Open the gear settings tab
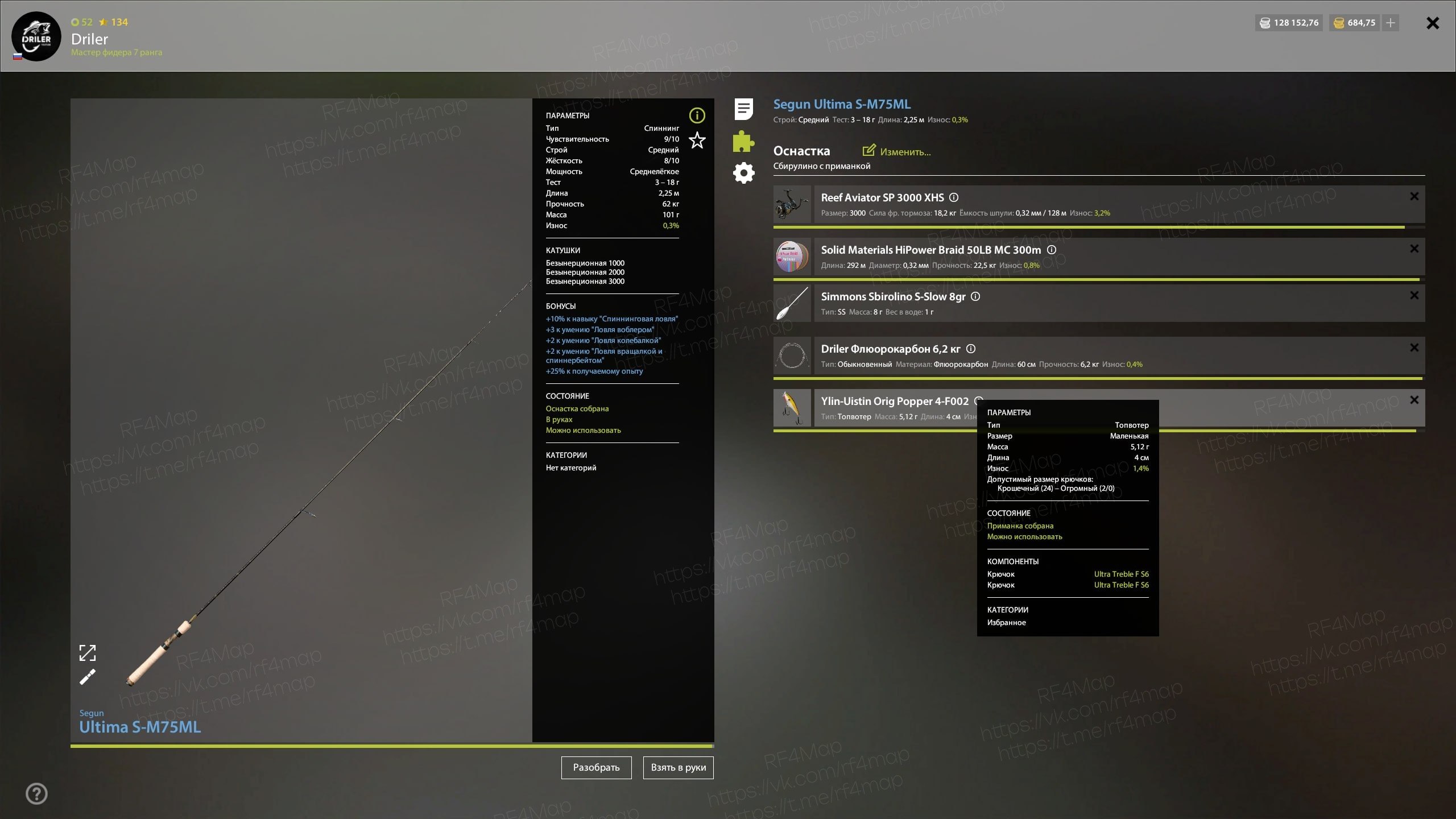Screen dimensions: 1456x819 (743, 172)
